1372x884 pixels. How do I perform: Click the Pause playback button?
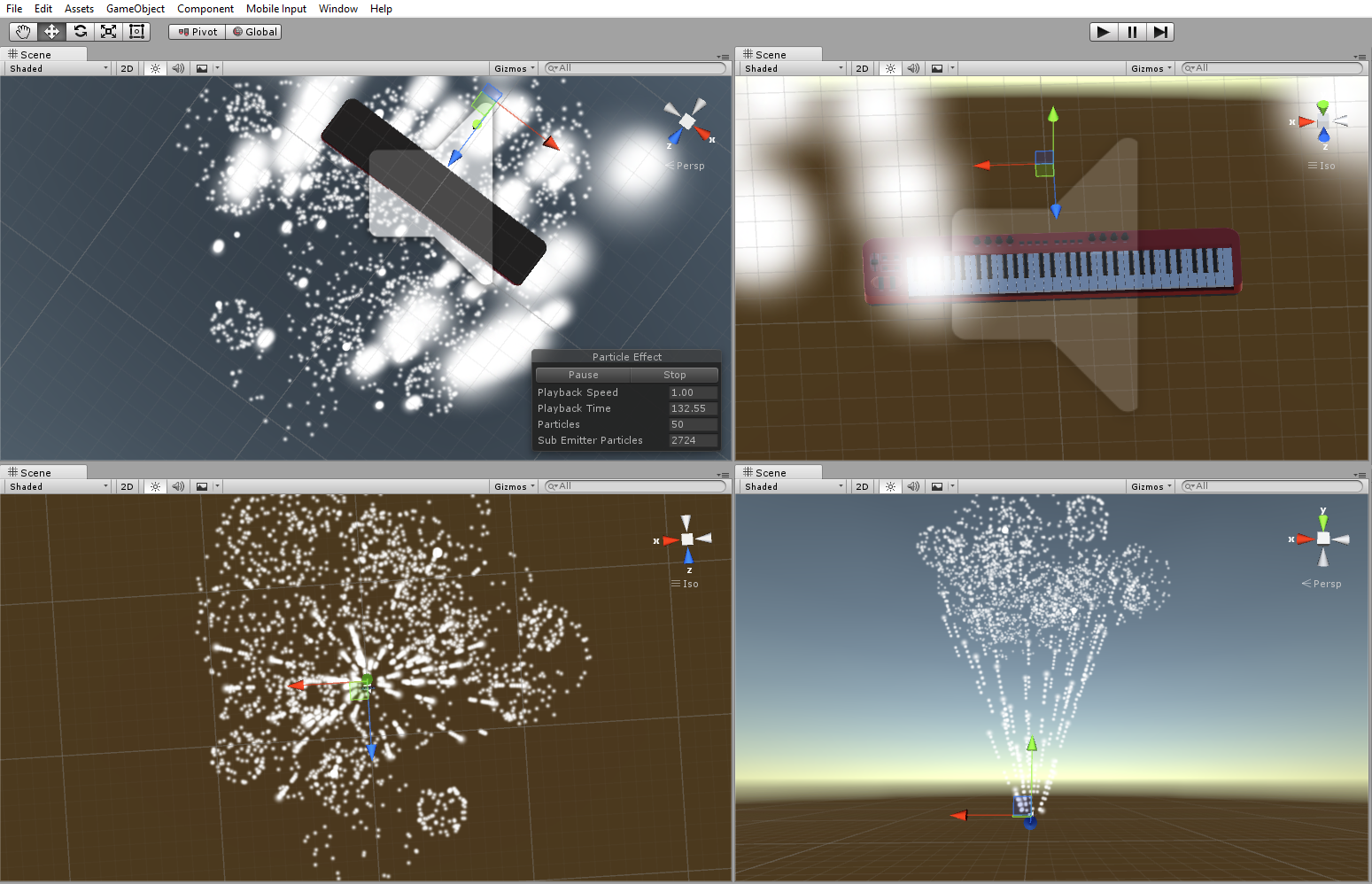(x=1132, y=32)
